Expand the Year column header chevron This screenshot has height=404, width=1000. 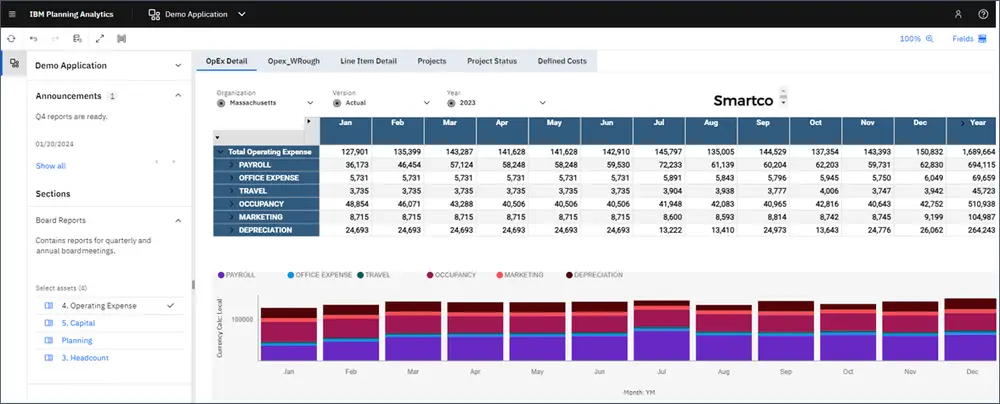[962, 123]
